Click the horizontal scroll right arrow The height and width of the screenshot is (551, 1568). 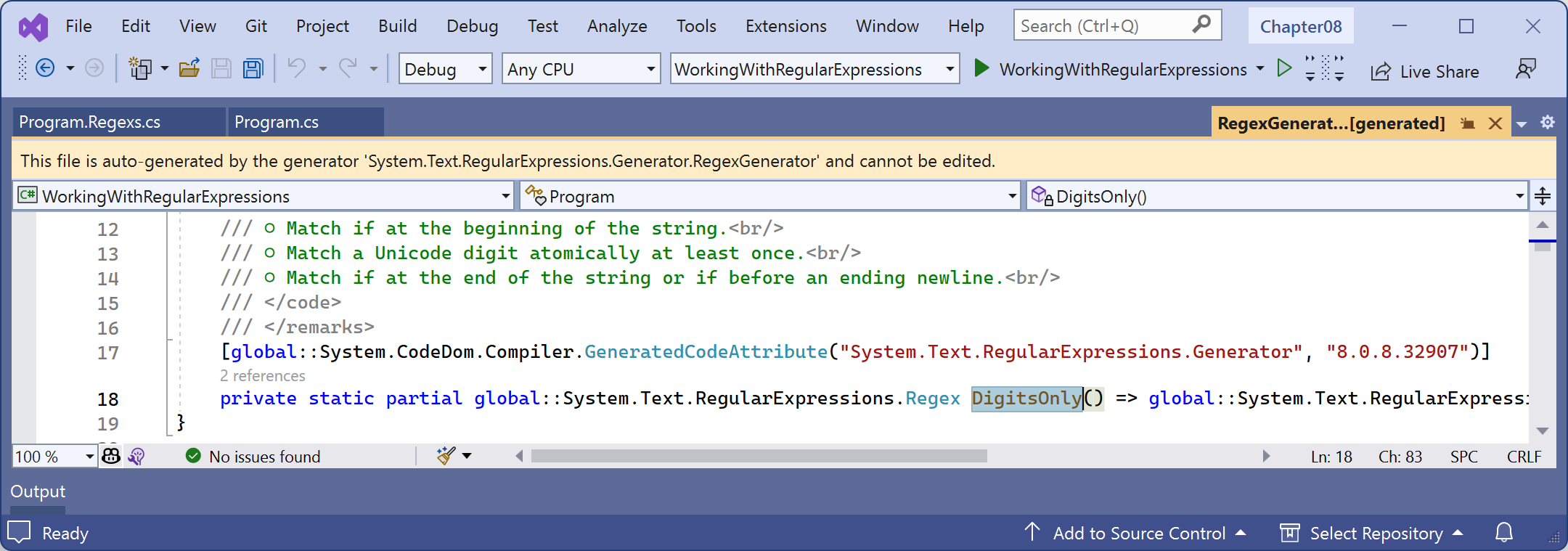click(1266, 456)
